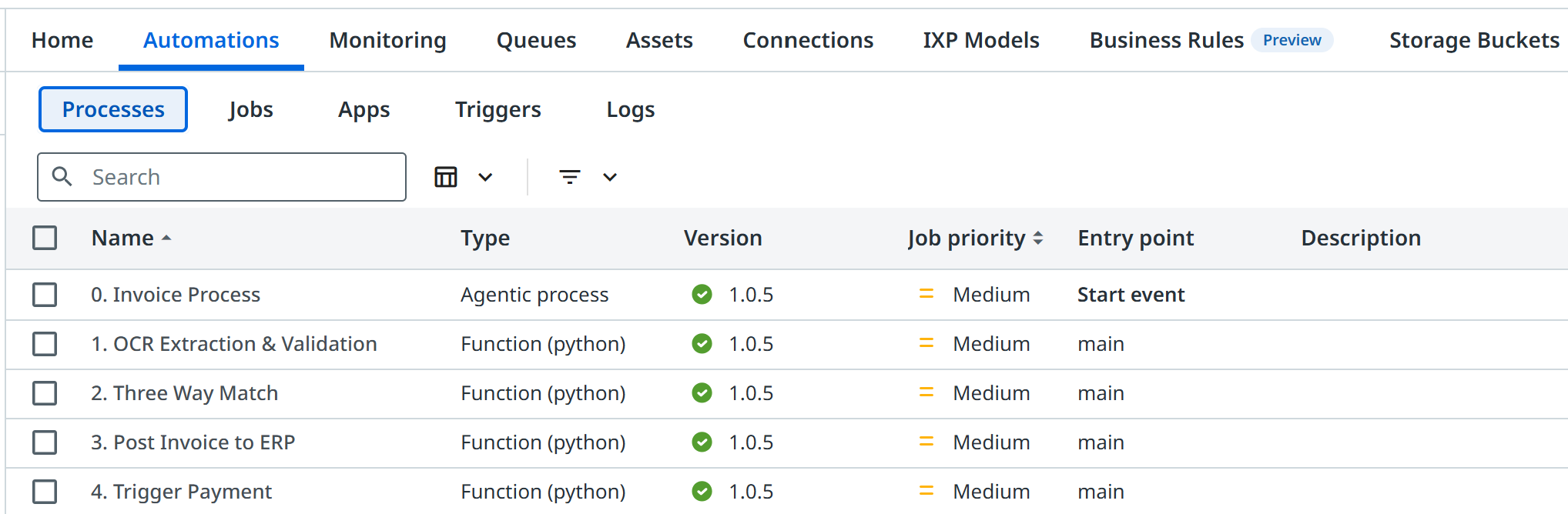This screenshot has height=514, width=1568.
Task: Select the Processes sub-tab
Action: [x=113, y=109]
